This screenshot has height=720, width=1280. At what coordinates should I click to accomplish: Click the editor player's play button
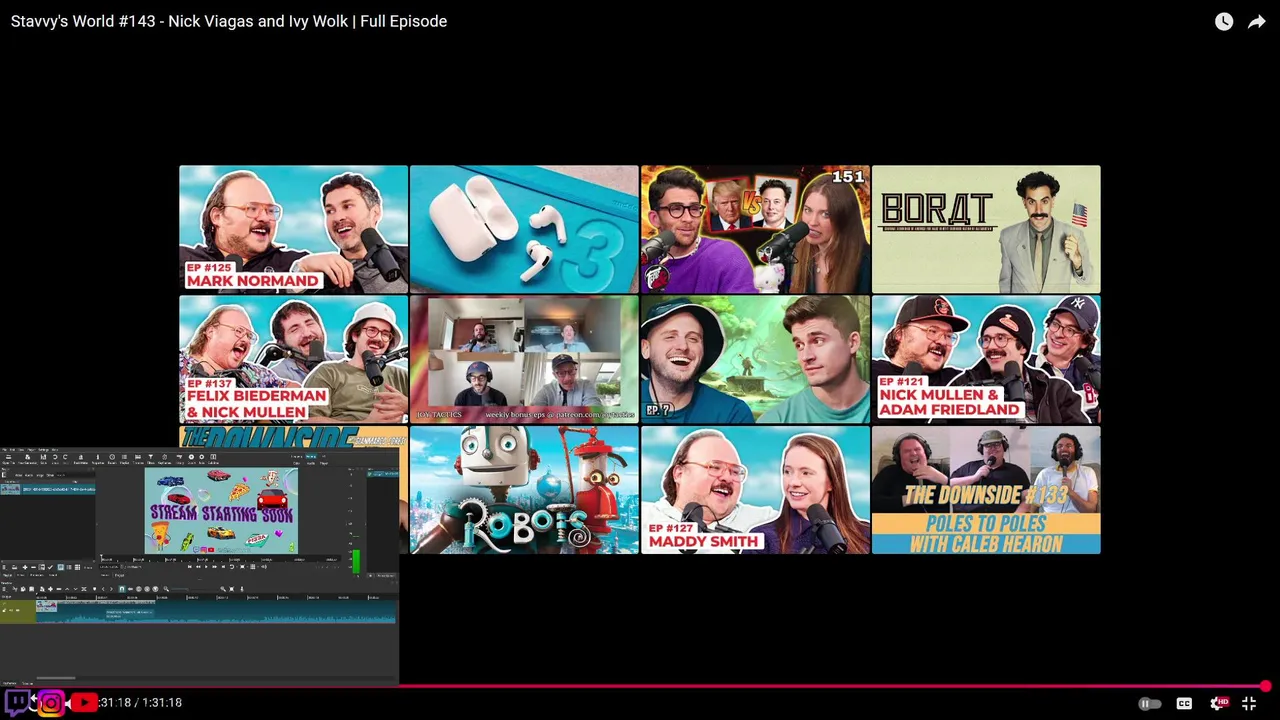pyautogui.click(x=206, y=567)
